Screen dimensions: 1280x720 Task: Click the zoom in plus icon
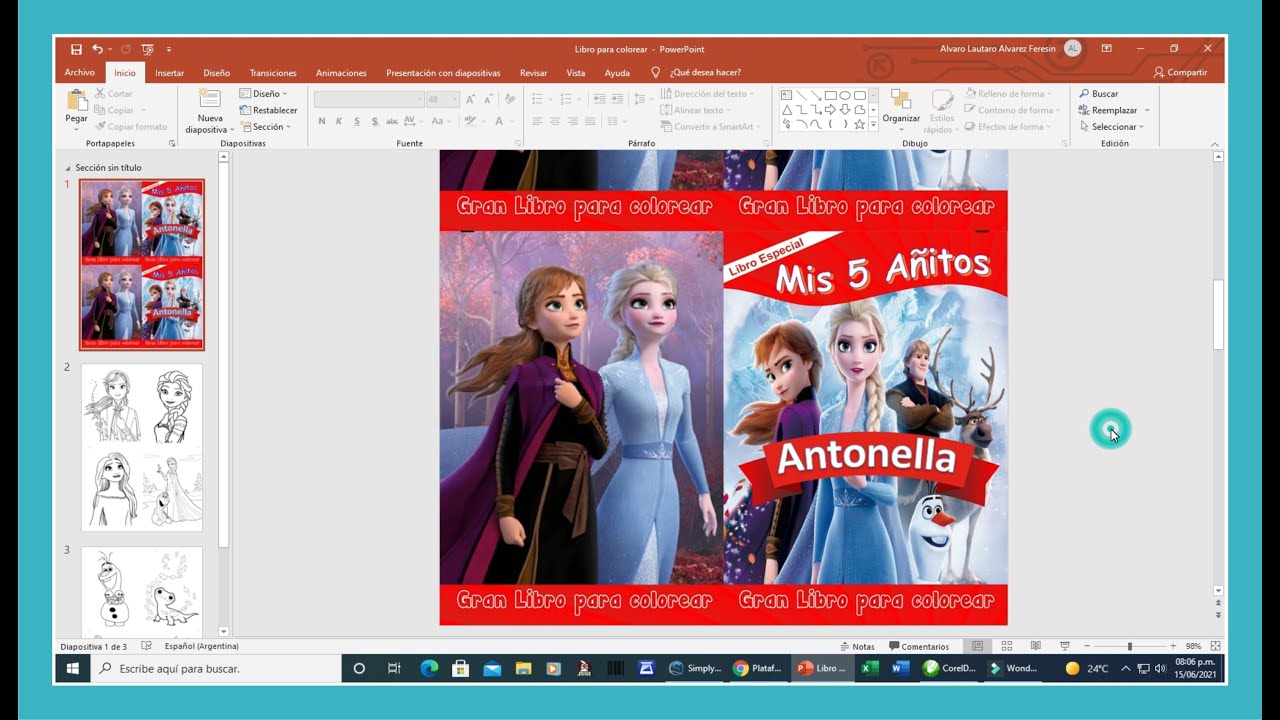(x=1172, y=646)
